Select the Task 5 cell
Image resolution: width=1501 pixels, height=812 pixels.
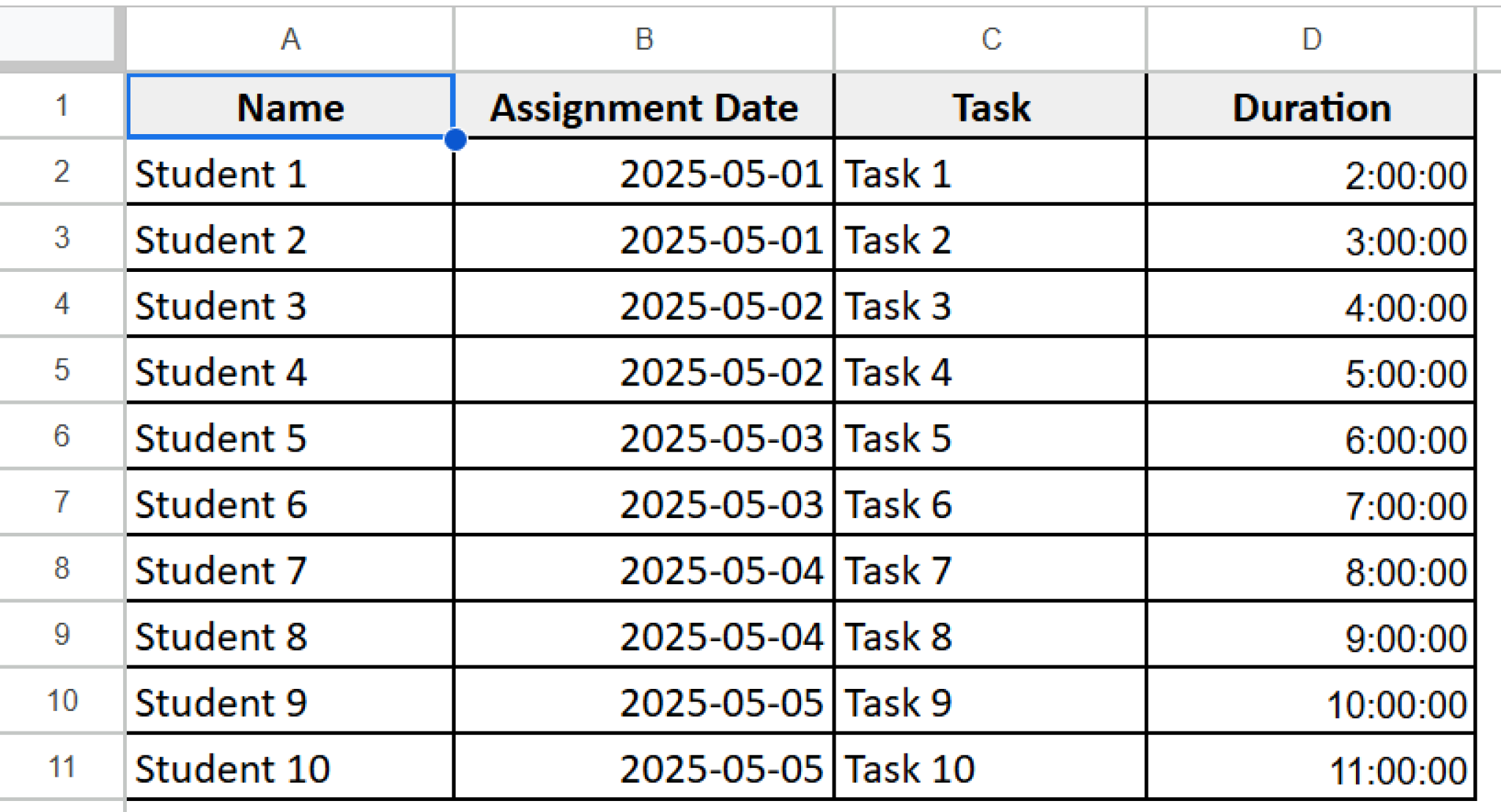pyautogui.click(x=989, y=438)
